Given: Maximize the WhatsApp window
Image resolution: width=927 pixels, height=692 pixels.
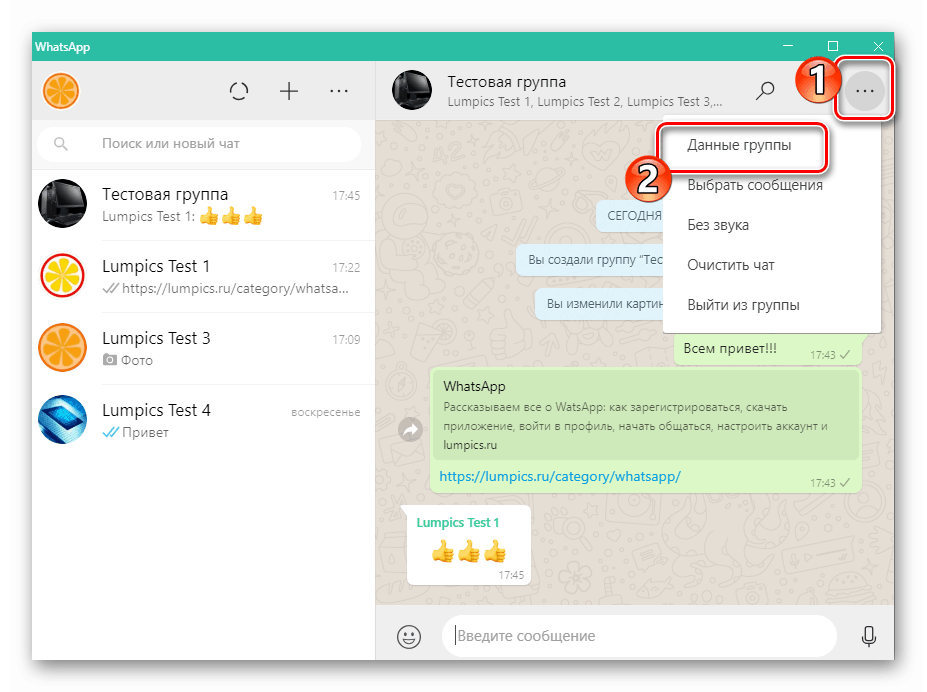Looking at the screenshot, I should coord(833,46).
